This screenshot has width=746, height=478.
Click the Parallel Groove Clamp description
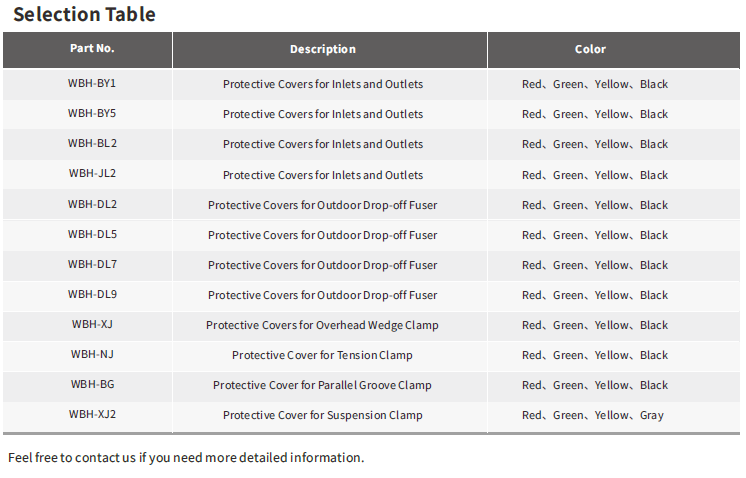(322, 385)
